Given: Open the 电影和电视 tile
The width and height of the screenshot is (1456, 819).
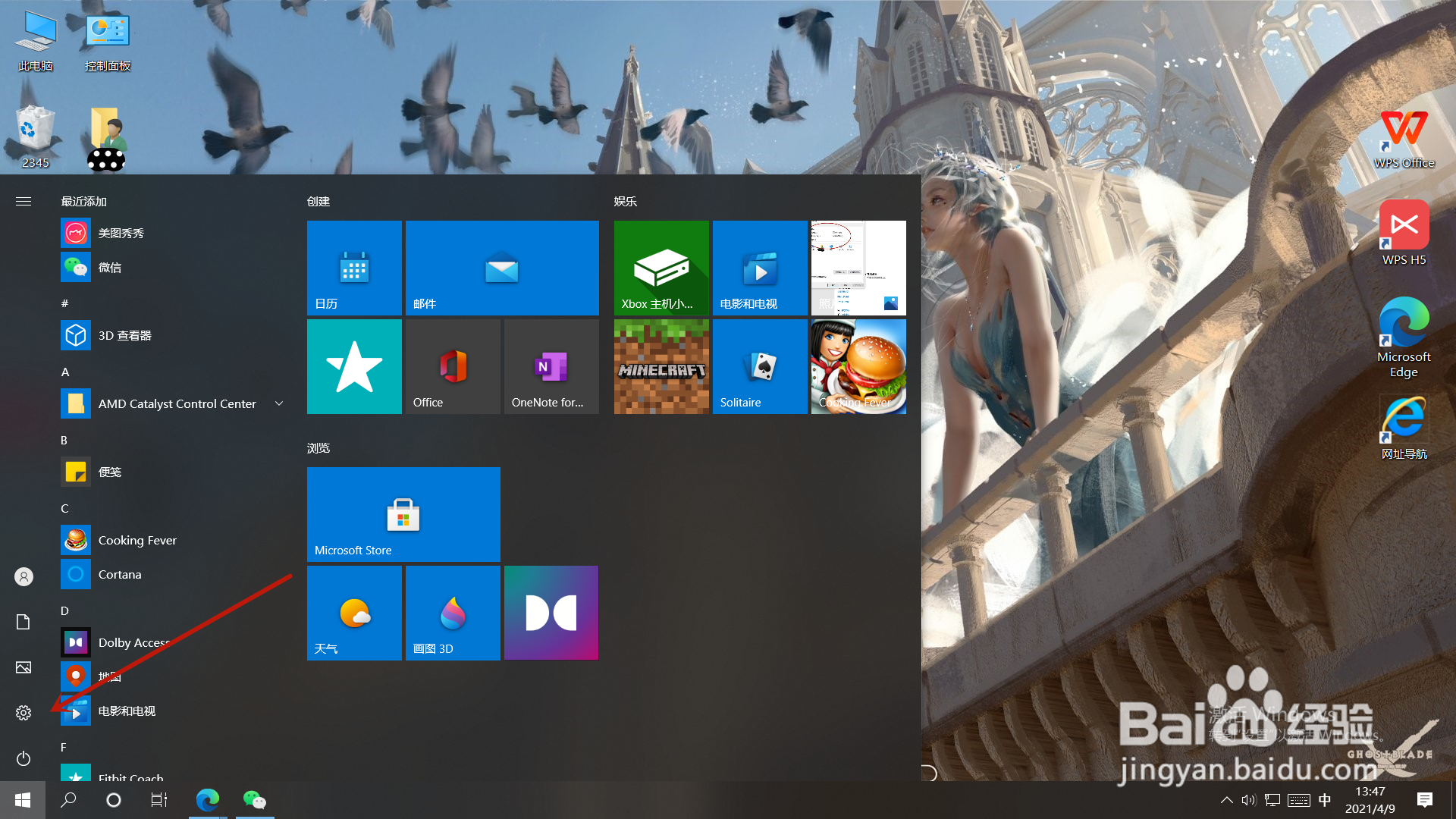Looking at the screenshot, I should [x=760, y=268].
